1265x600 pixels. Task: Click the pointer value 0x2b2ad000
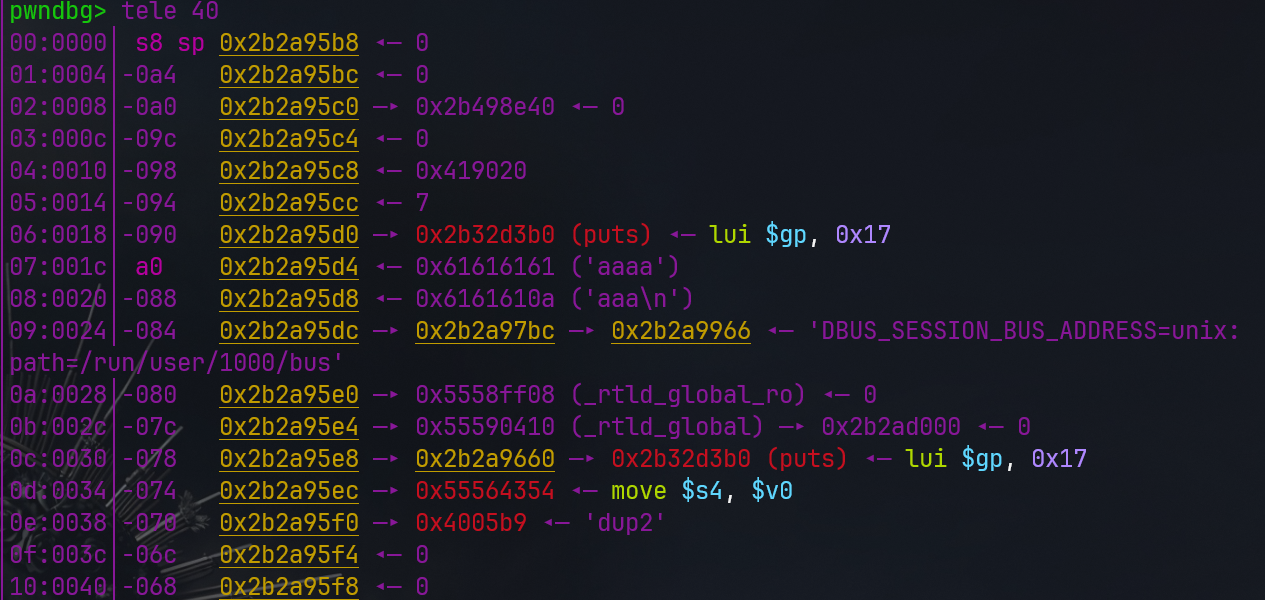point(891,427)
